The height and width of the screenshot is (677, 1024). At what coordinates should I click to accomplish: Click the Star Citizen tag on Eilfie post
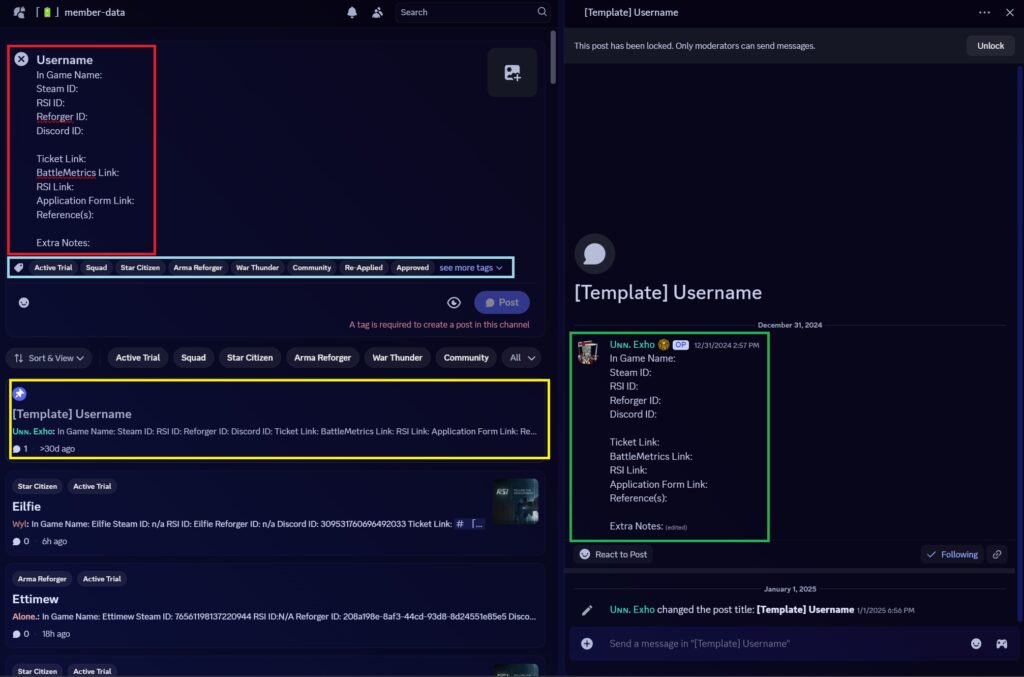[37, 486]
